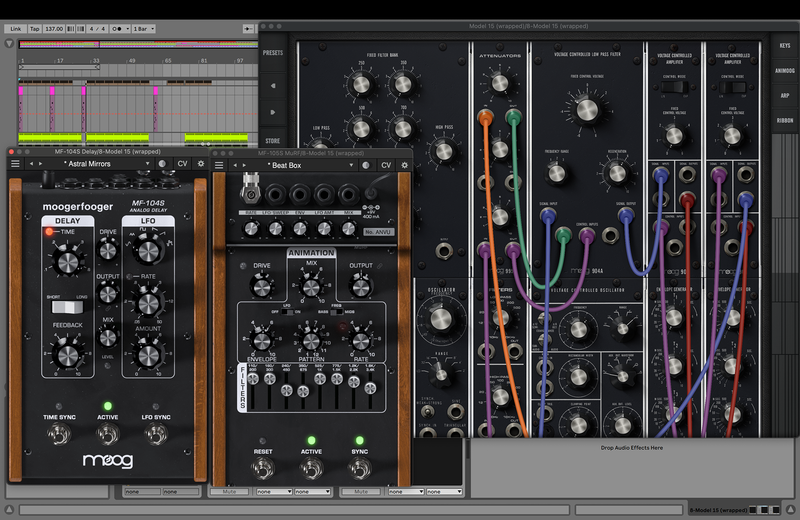Click the 137.00 tempo field
The height and width of the screenshot is (520, 800).
[x=54, y=29]
